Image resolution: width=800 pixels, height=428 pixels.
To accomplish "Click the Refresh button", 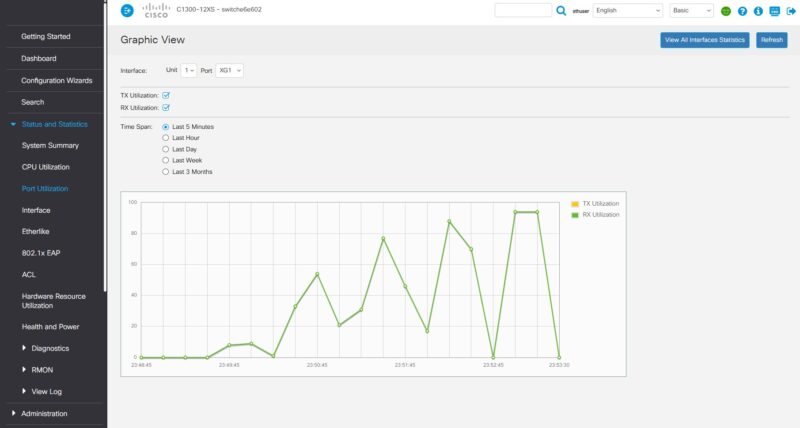I will tap(771, 40).
